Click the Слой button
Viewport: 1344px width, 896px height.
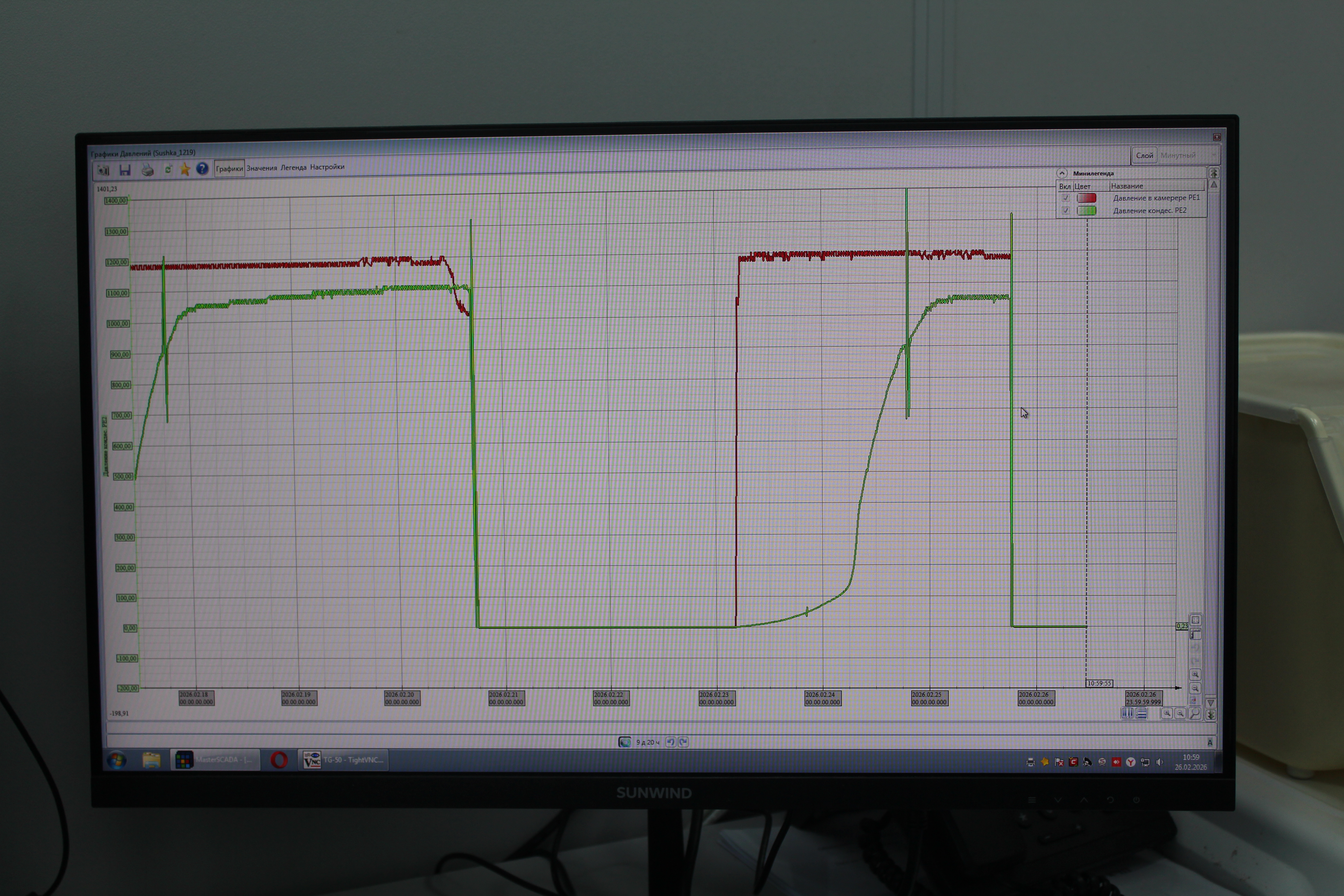tap(1144, 156)
